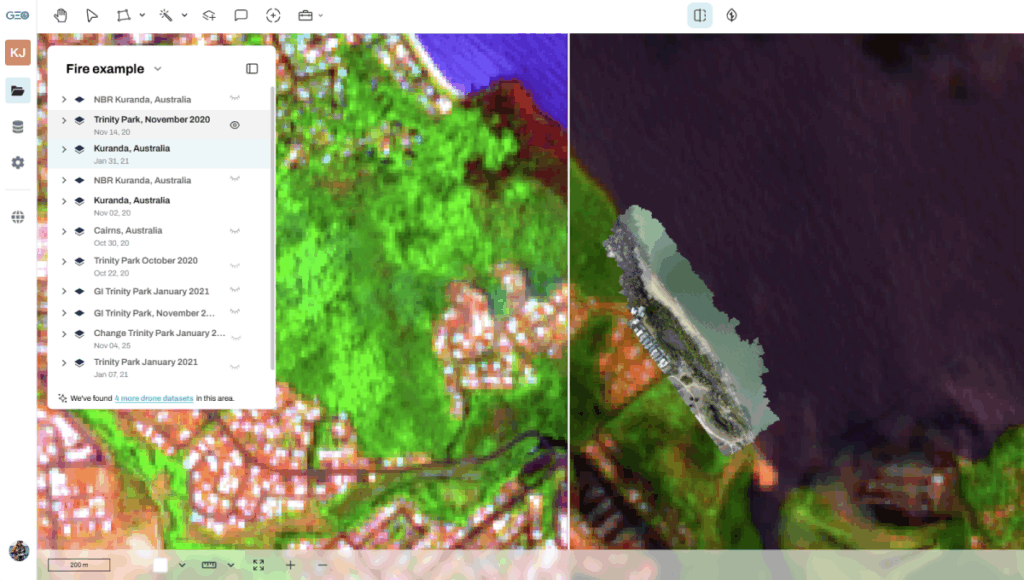The height and width of the screenshot is (580, 1024).
Task: Open the database sidebar icon
Action: pyautogui.click(x=18, y=127)
